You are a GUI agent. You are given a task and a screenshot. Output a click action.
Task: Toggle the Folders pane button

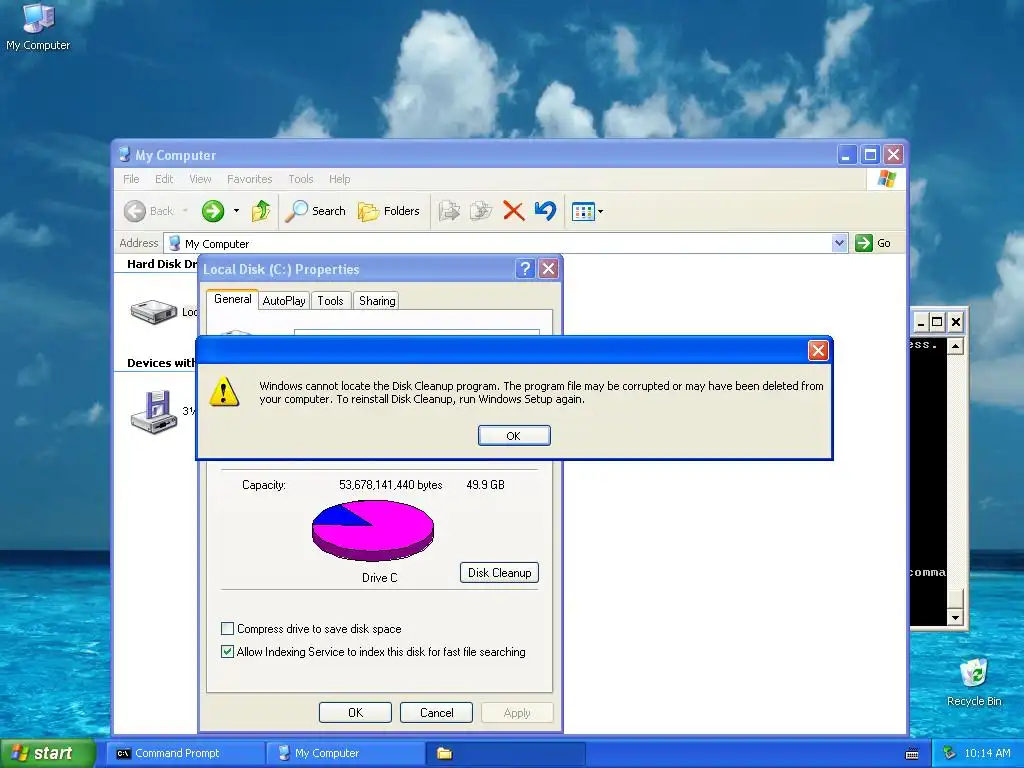pyautogui.click(x=389, y=211)
